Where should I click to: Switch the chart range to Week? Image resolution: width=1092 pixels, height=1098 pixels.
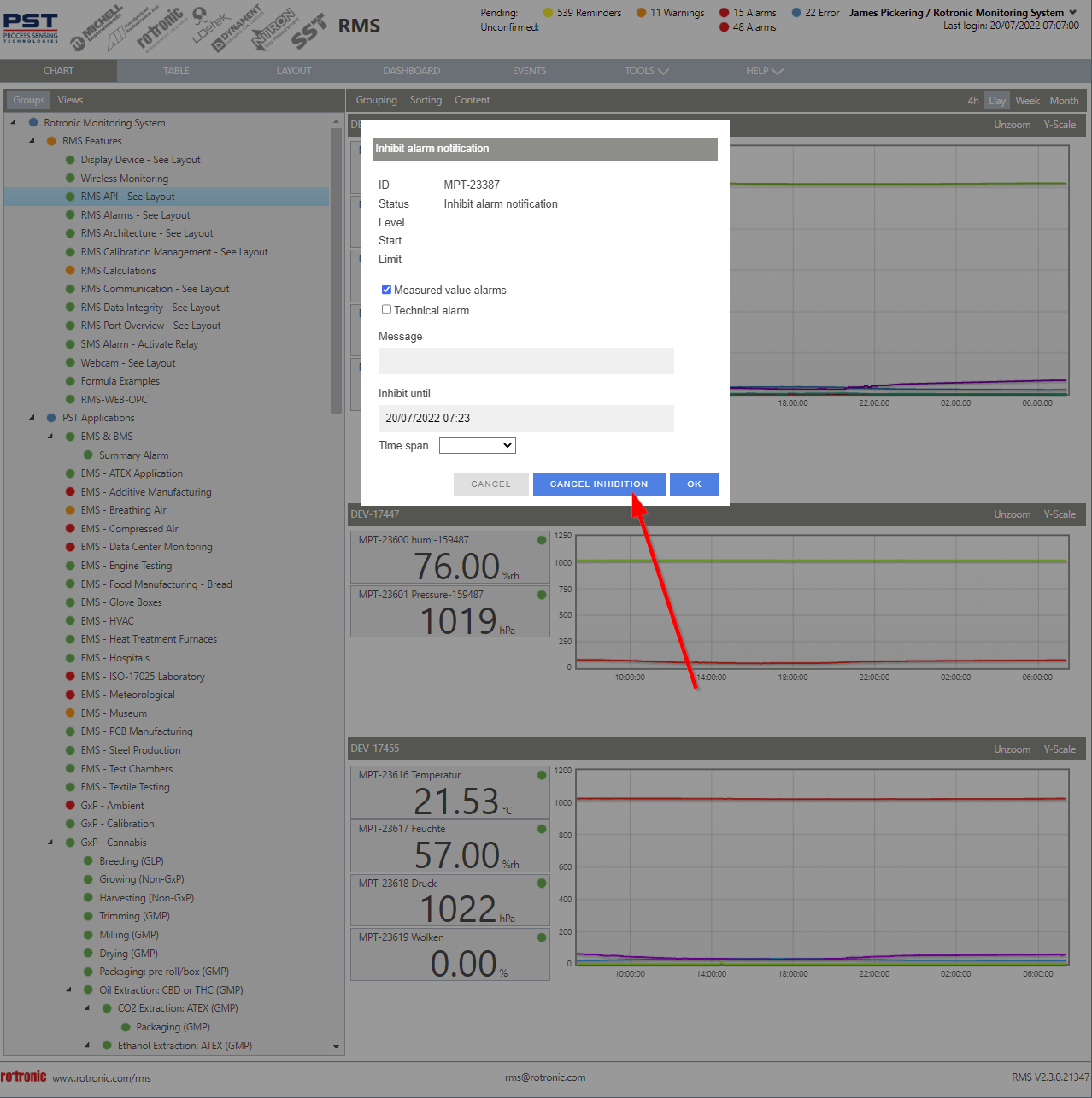pyautogui.click(x=1026, y=100)
